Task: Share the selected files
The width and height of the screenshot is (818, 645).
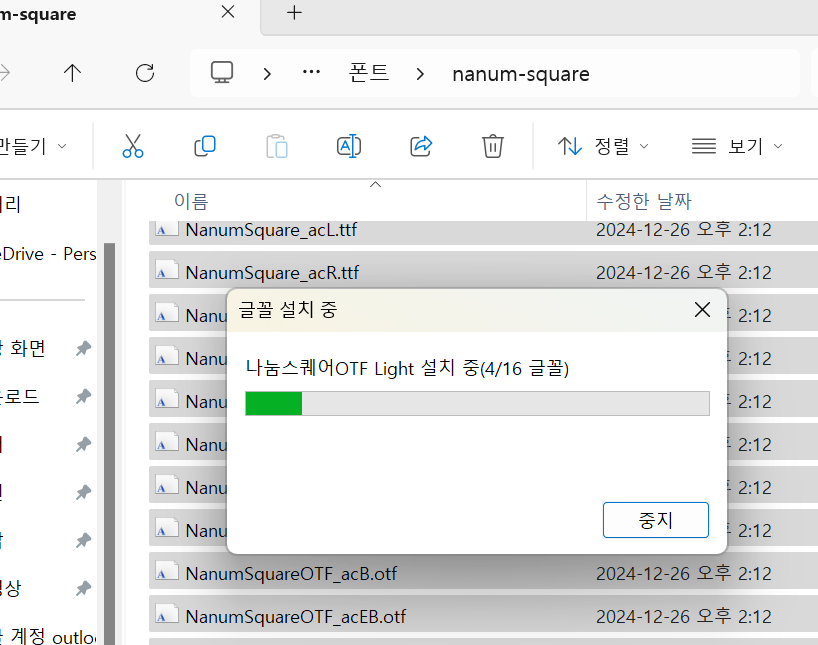Action: [x=421, y=146]
